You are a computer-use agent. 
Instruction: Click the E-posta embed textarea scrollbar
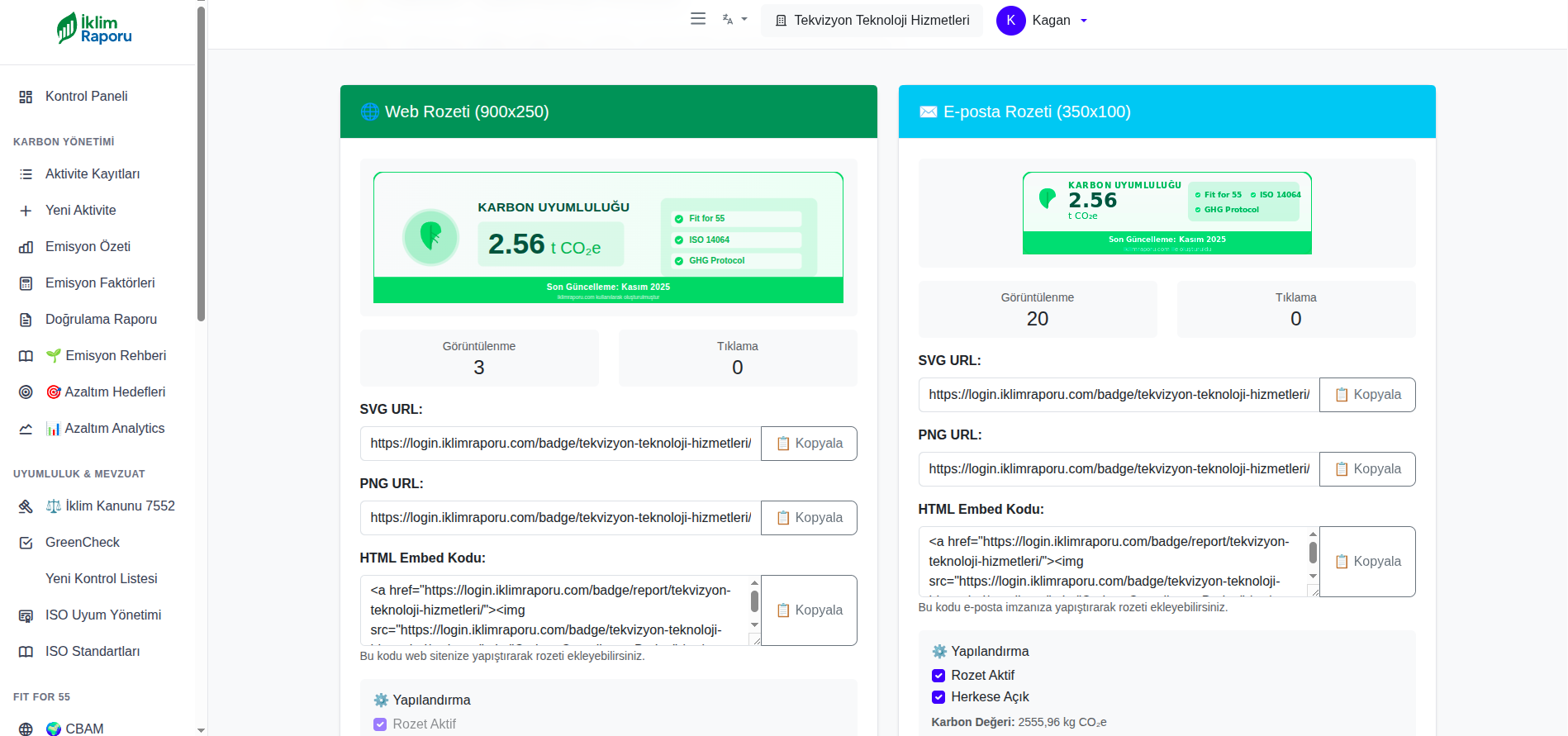pyautogui.click(x=1313, y=553)
